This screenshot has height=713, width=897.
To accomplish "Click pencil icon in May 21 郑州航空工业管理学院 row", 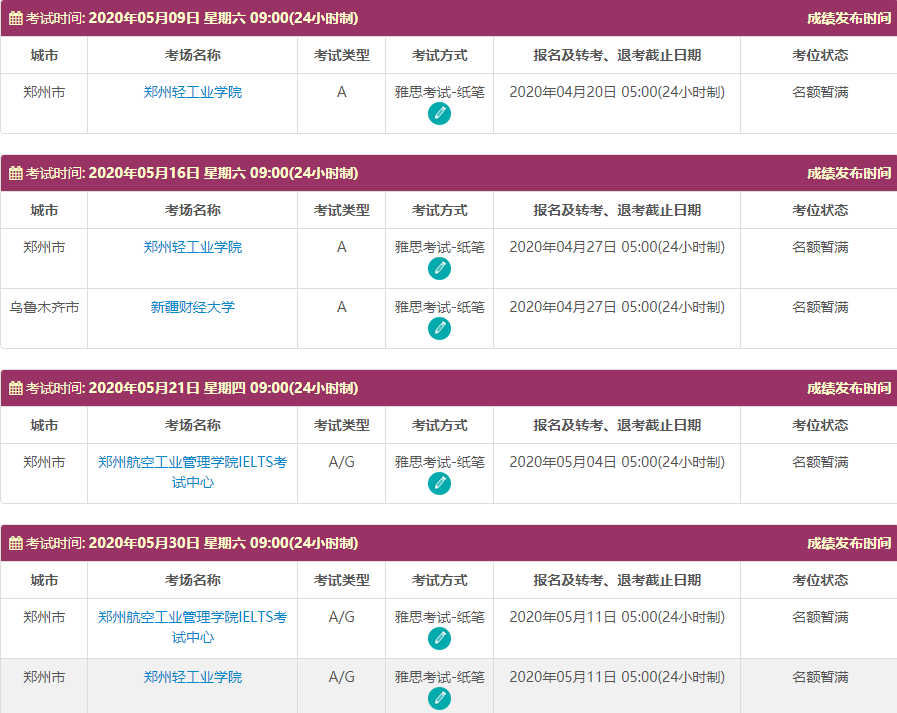I will [x=439, y=484].
